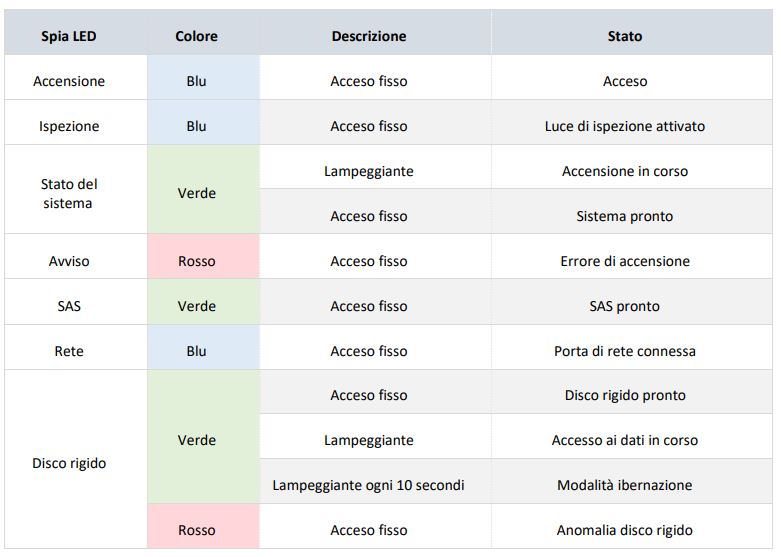Click the "Spia LED" column header

[69, 36]
